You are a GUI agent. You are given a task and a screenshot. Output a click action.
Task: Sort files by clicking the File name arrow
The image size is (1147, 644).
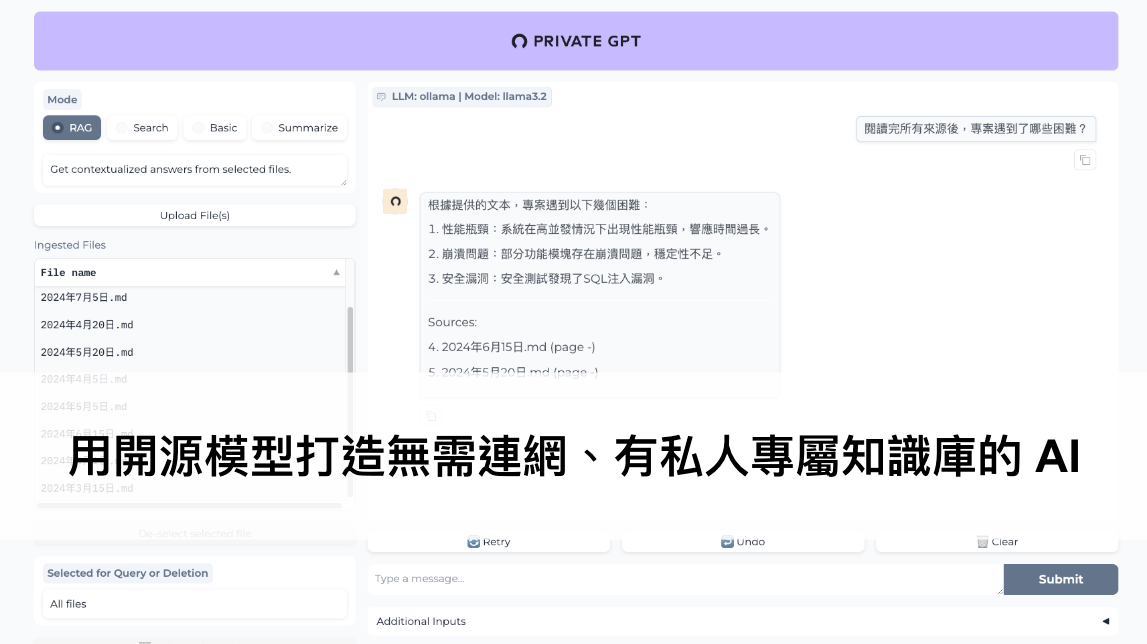(x=336, y=272)
